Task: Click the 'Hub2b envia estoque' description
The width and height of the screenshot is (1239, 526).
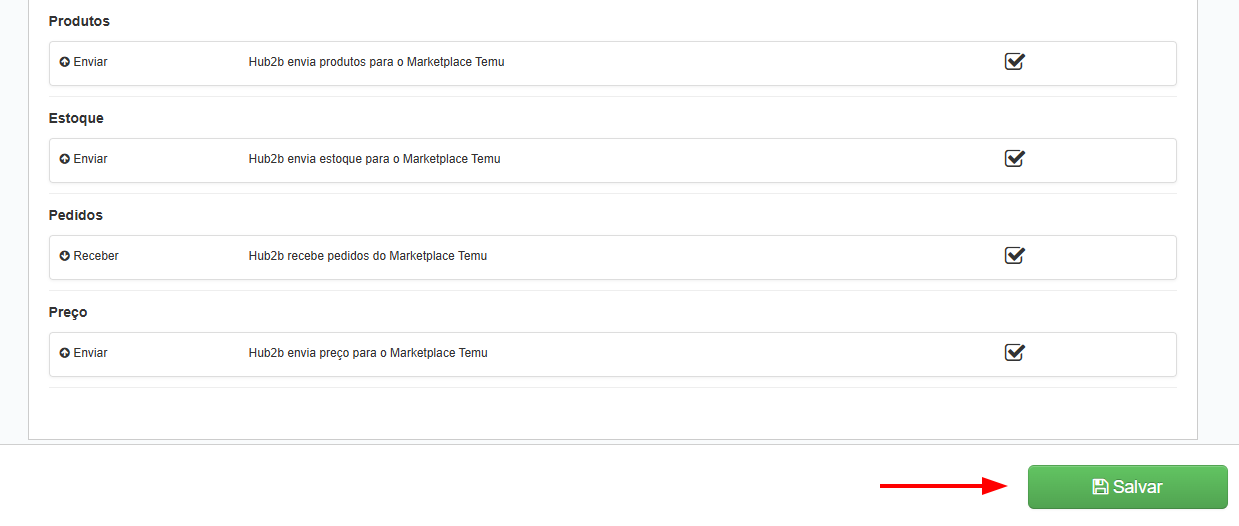Action: (x=374, y=159)
